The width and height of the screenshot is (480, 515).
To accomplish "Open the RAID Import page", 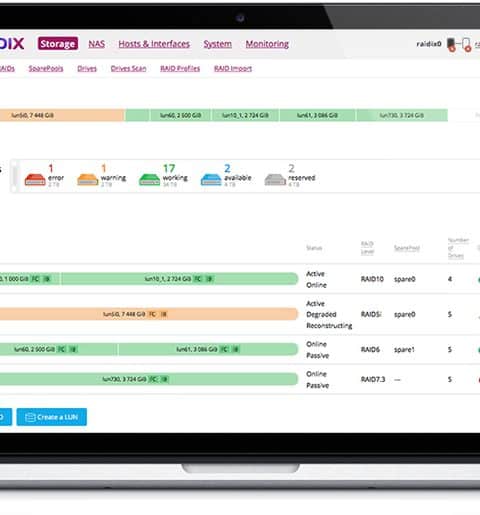I will (x=233, y=68).
